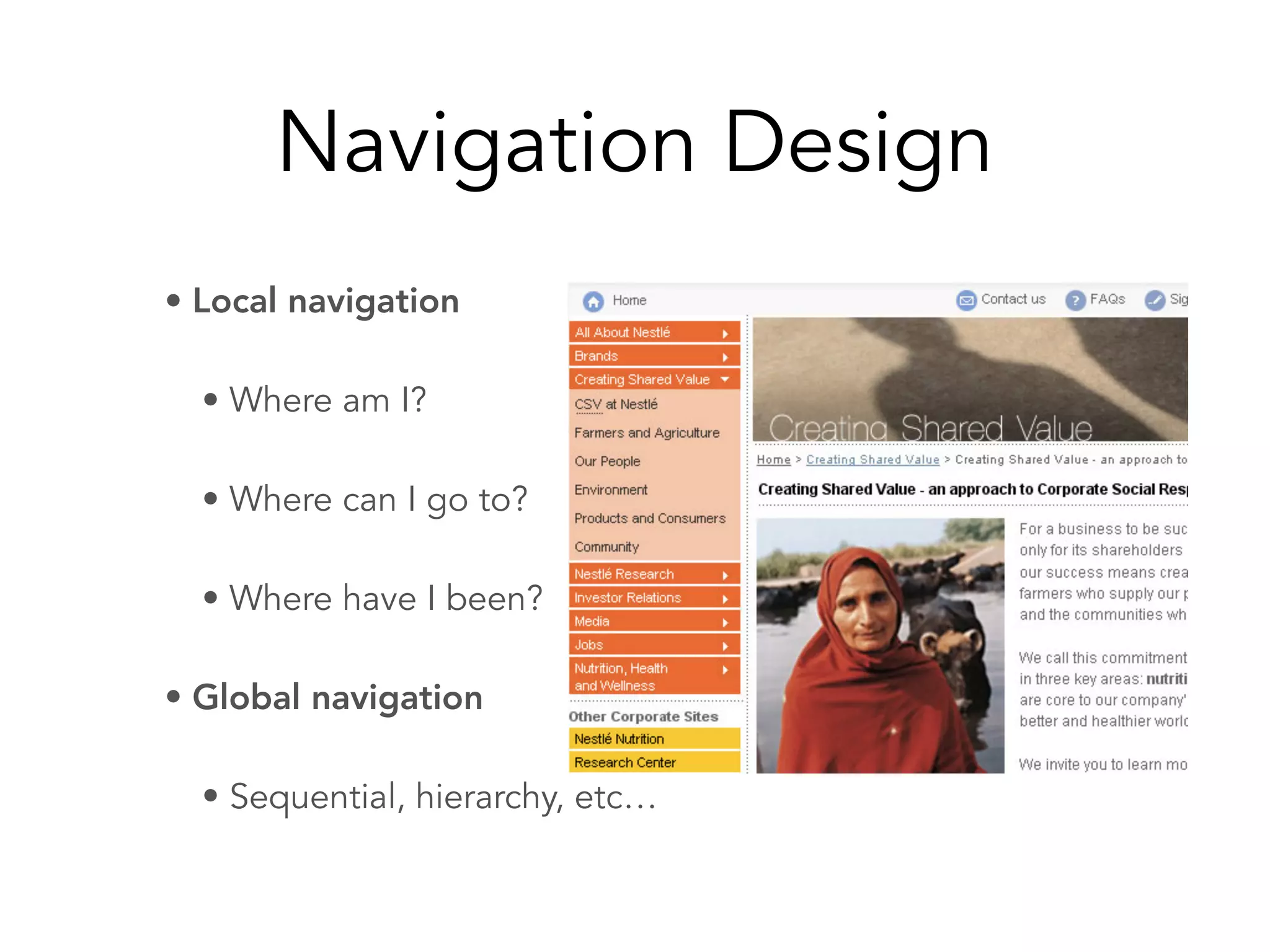Viewport: 1270px width, 952px height.
Task: Collapse the Creating Shared Value arrow
Action: point(725,379)
